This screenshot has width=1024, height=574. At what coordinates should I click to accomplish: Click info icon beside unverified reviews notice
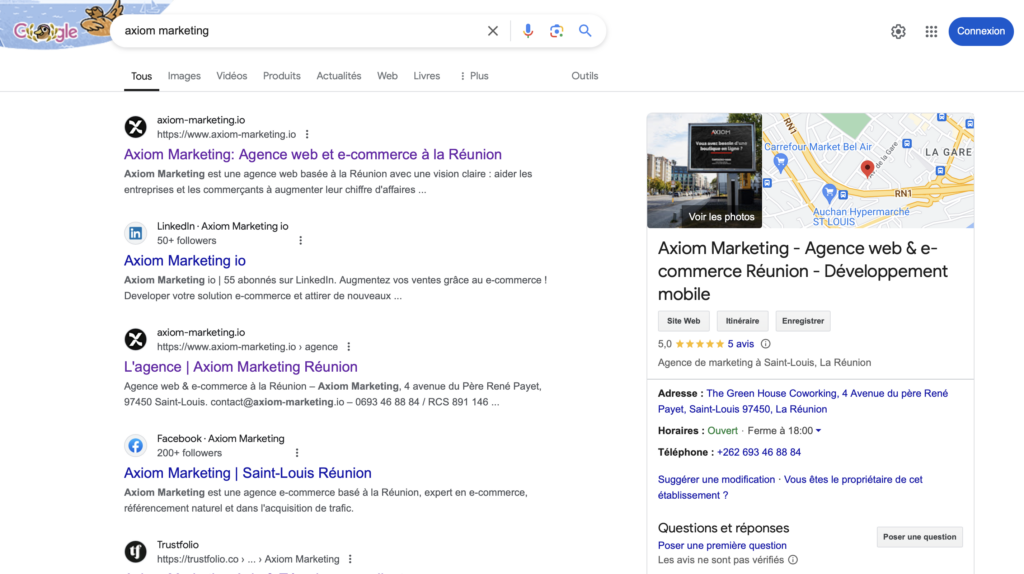pyautogui.click(x=793, y=560)
